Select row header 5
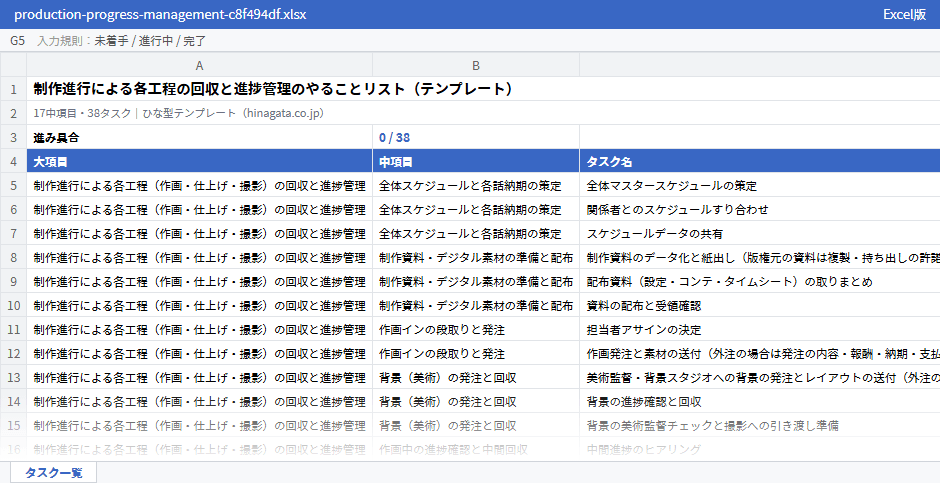This screenshot has width=940, height=483. (13, 186)
